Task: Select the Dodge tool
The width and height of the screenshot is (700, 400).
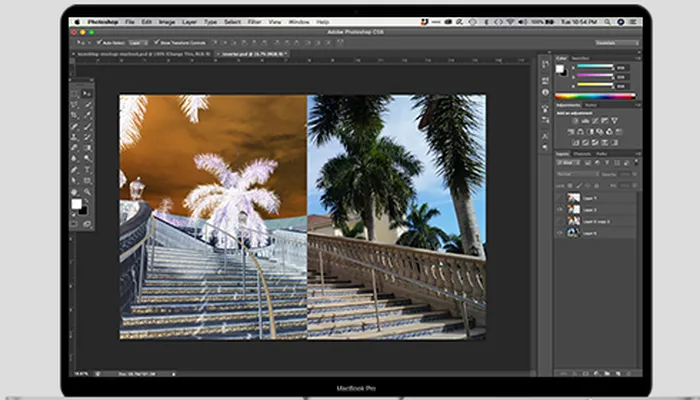Action: click(x=88, y=159)
